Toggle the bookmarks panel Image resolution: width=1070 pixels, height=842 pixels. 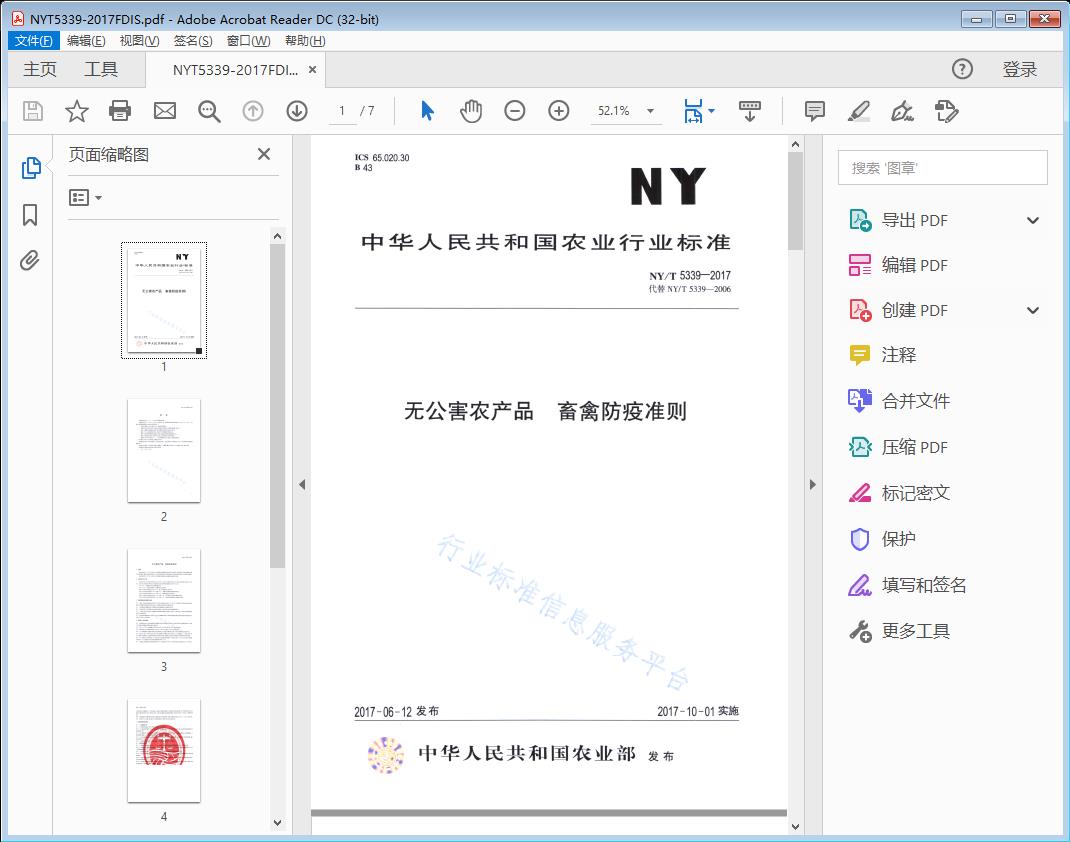tap(30, 213)
